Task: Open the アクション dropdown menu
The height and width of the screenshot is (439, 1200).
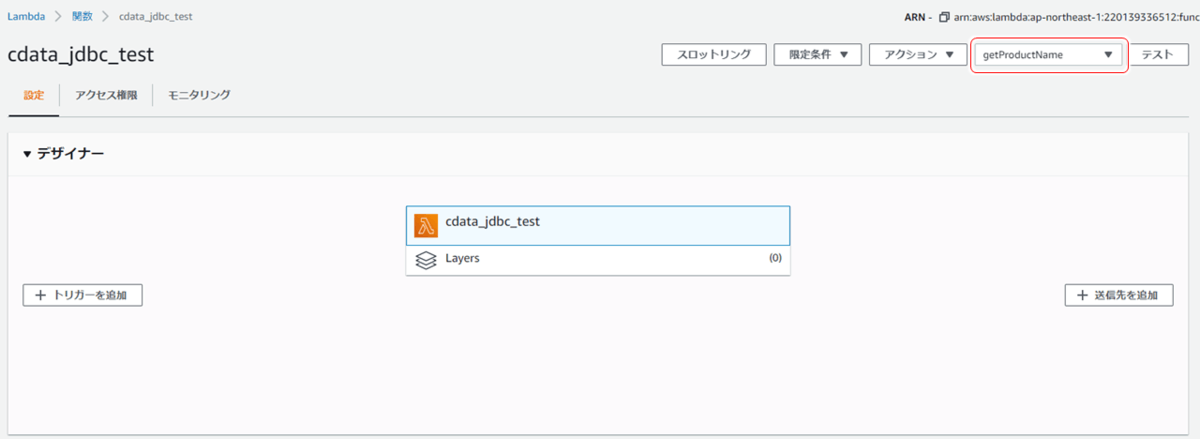Action: [917, 55]
